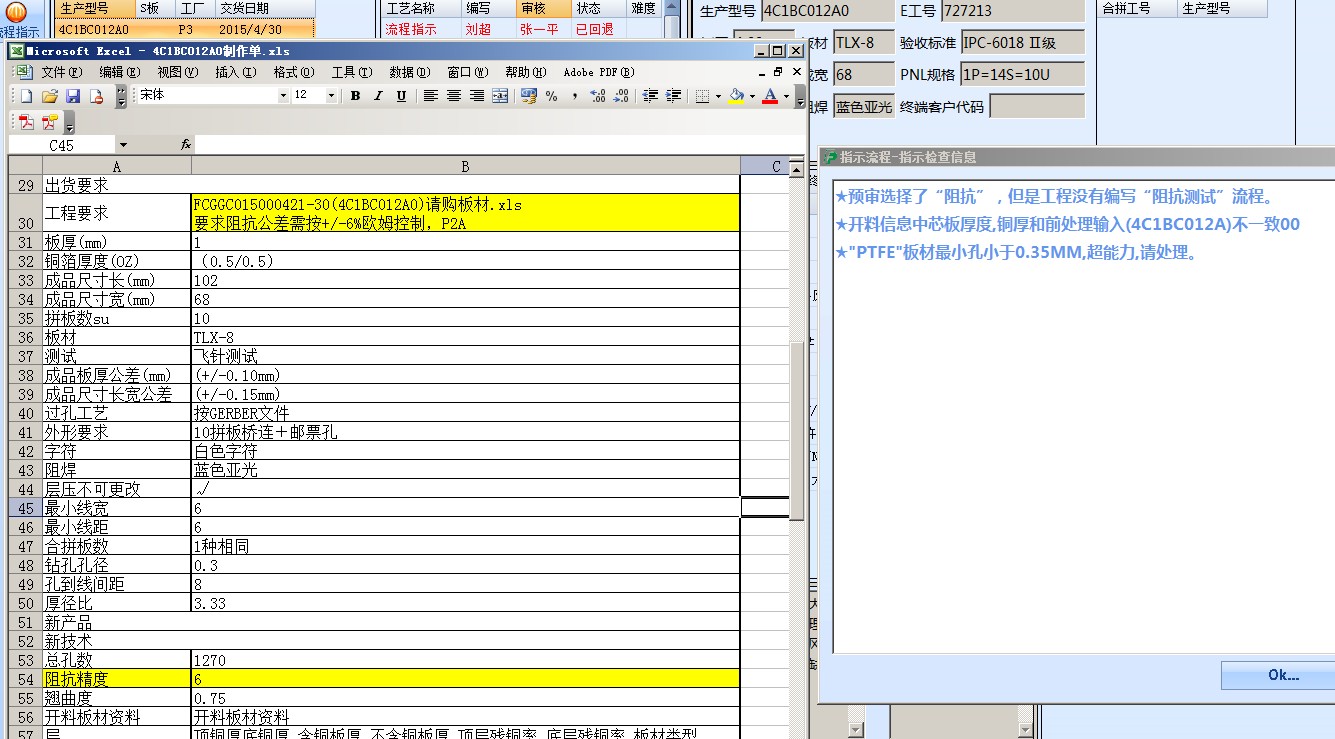The width and height of the screenshot is (1335, 739).
Task: Open the font size 12 dropdown
Action: pos(332,96)
